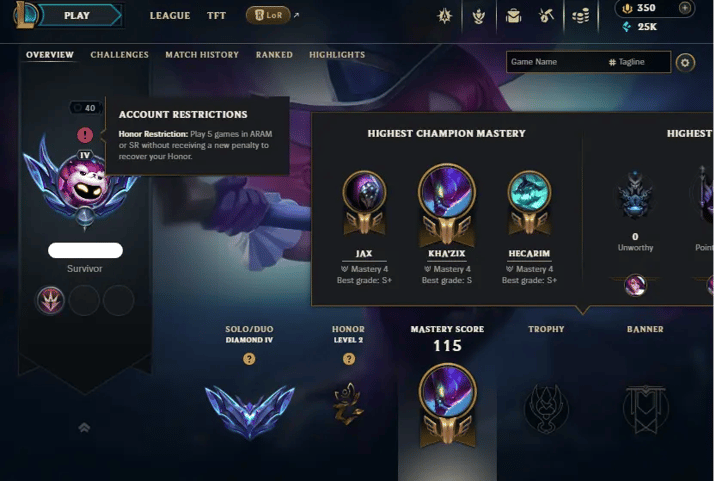Click the Game Name search field
This screenshot has height=481, width=716.
tap(556, 62)
